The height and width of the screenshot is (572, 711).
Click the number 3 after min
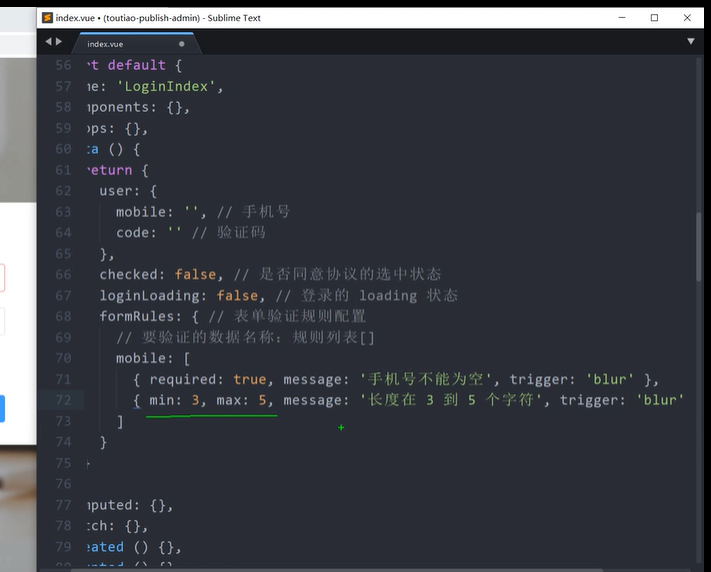(x=195, y=400)
